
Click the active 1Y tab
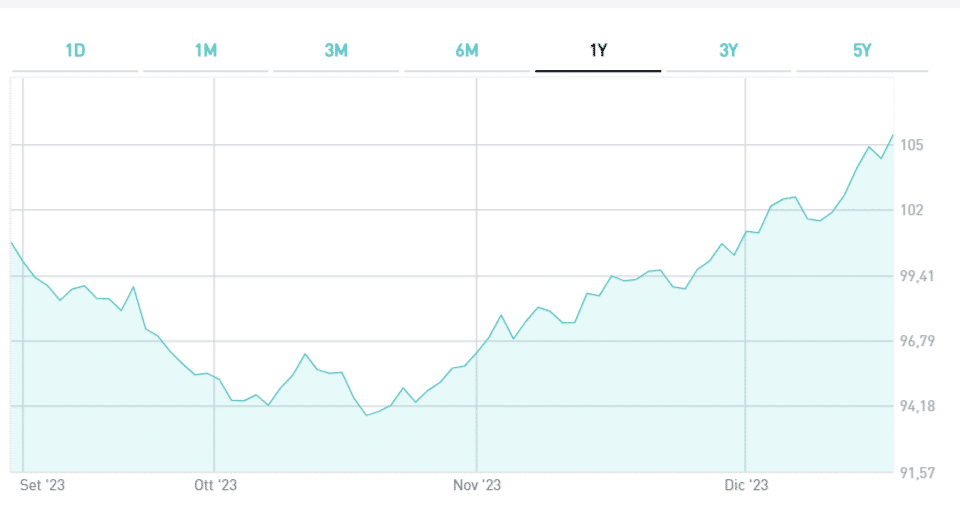(x=598, y=50)
